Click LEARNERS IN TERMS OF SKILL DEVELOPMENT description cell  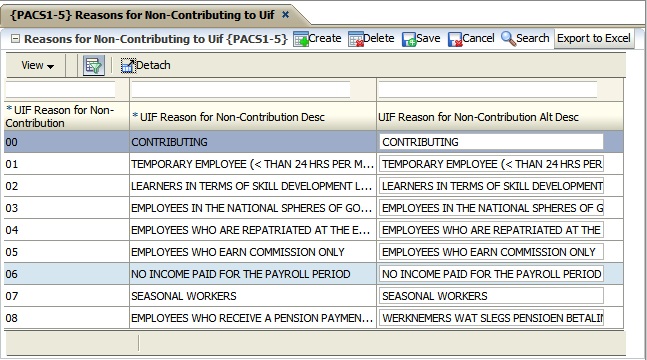(x=253, y=186)
